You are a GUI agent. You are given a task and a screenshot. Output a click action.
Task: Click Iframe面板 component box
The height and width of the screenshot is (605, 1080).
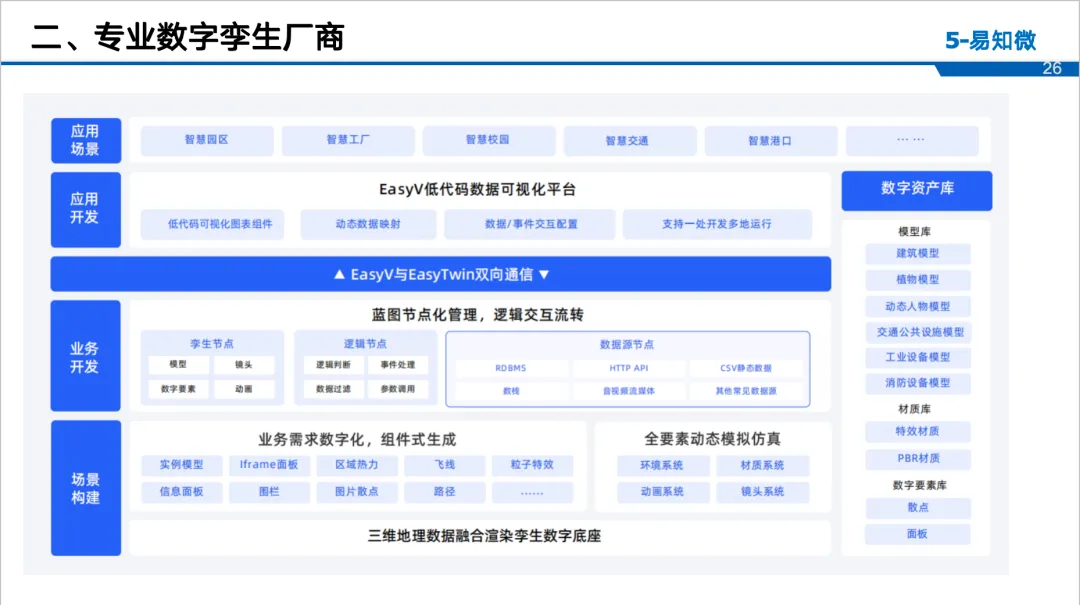point(269,465)
